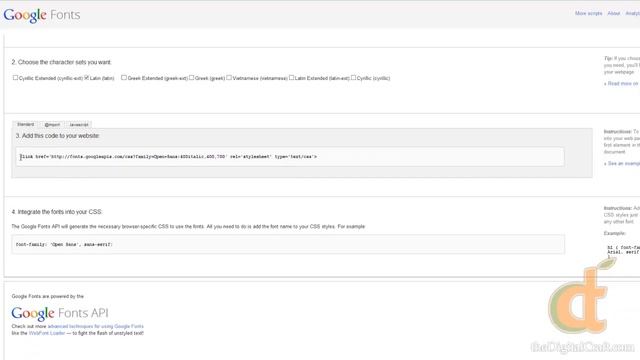Tick the Cyrillic (cyrillic) checkbox
The height and width of the screenshot is (360, 640).
point(353,78)
